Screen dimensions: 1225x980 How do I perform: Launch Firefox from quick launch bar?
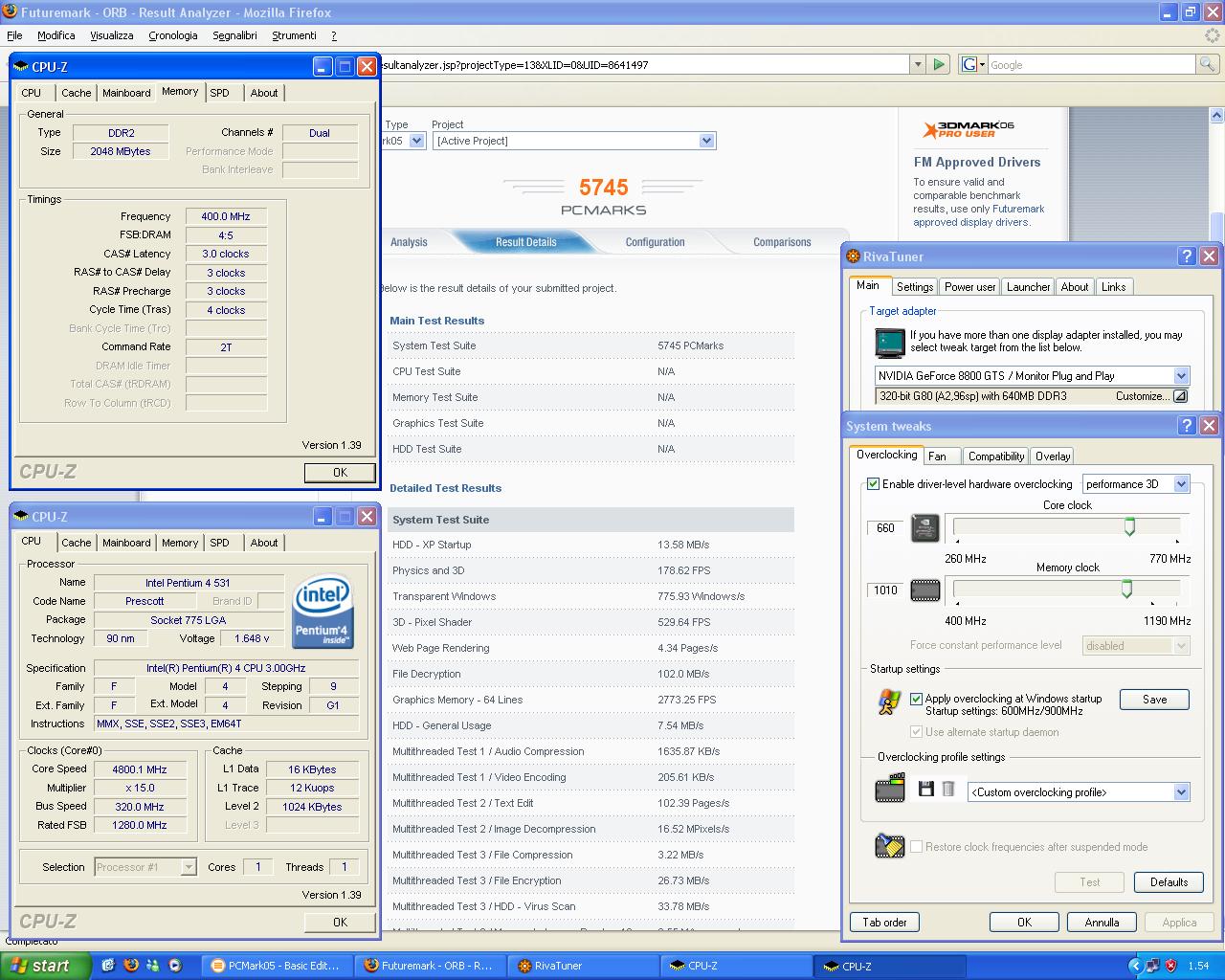click(130, 966)
